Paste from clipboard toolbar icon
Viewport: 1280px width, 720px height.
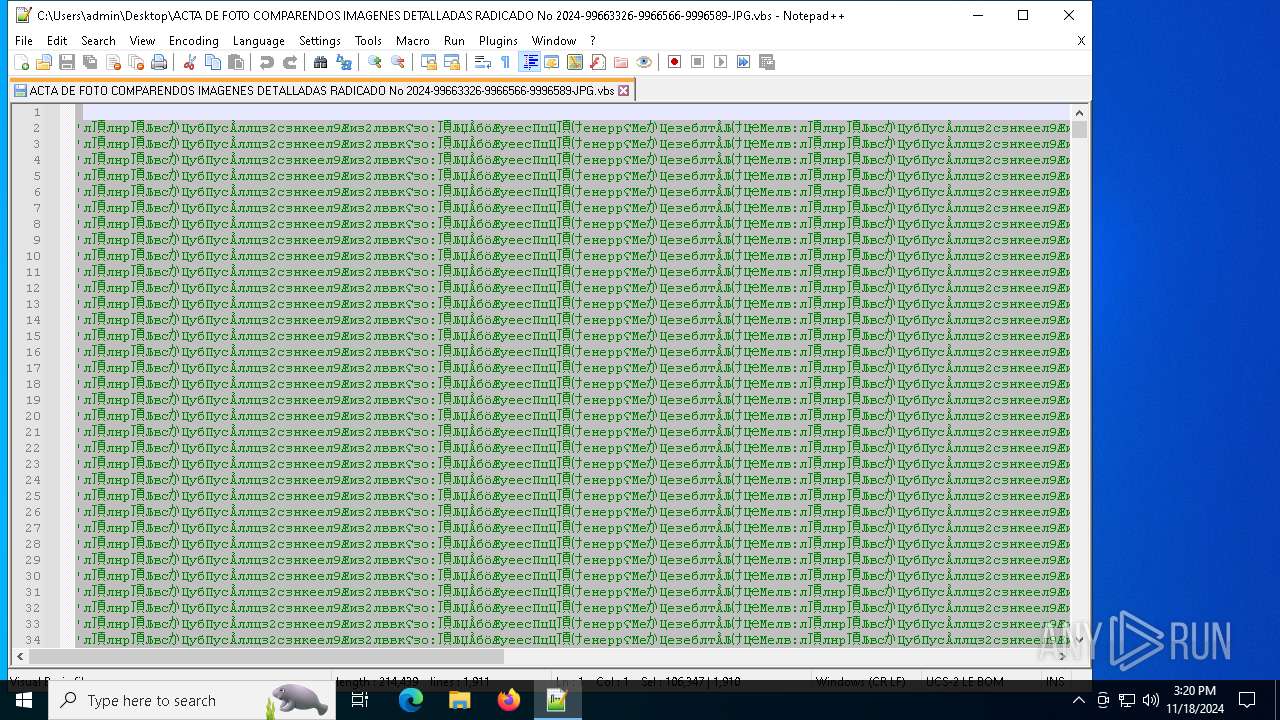click(x=236, y=62)
